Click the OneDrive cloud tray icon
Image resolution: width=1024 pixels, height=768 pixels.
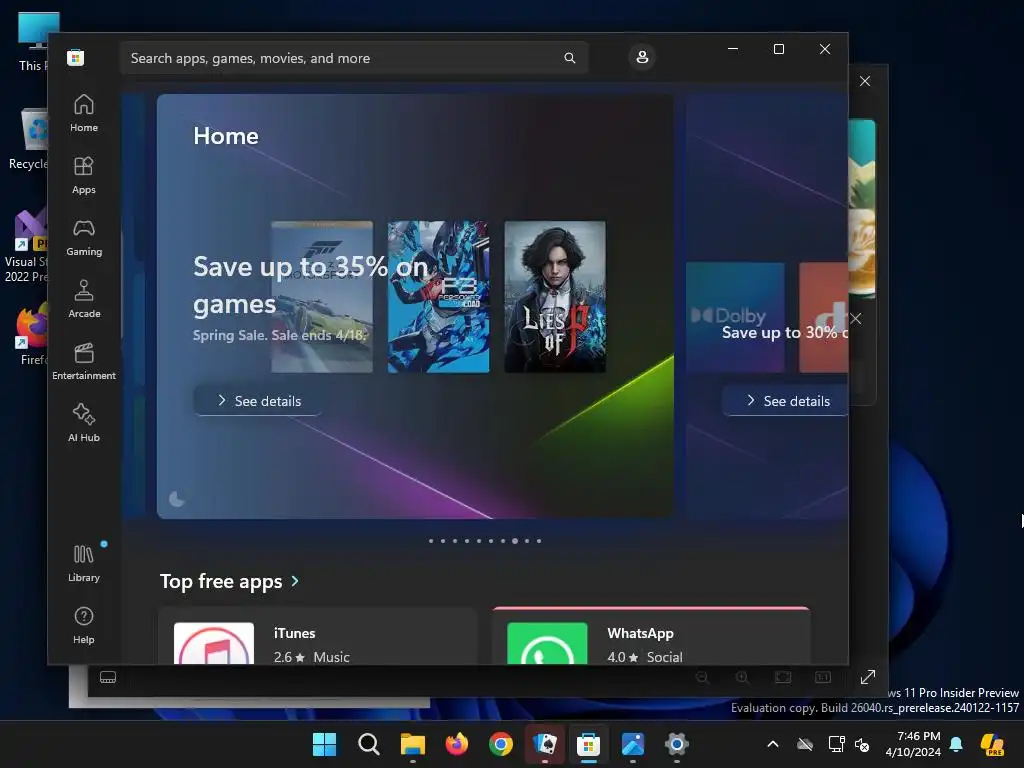pos(805,744)
